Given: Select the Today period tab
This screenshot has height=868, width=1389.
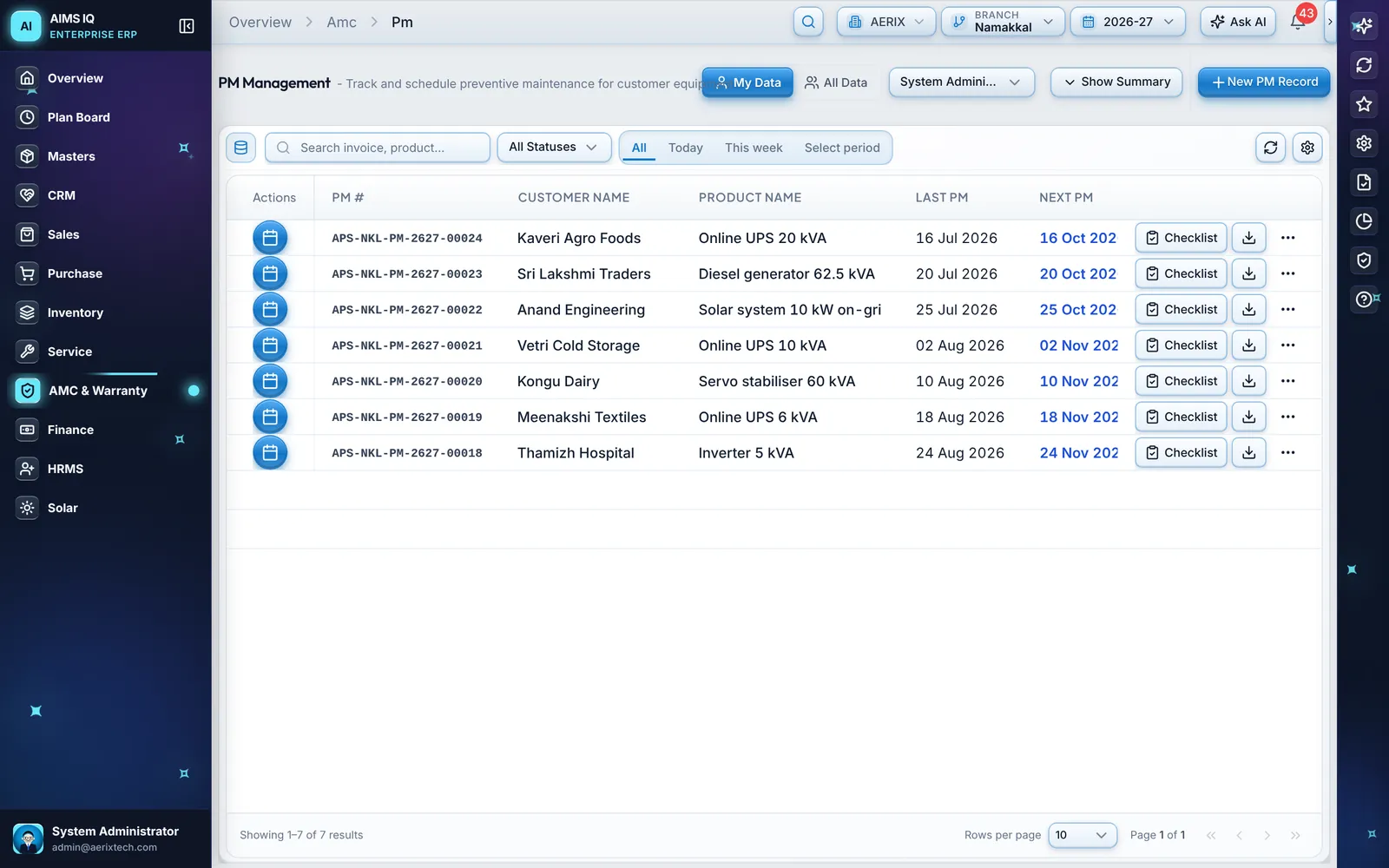Looking at the screenshot, I should click(686, 148).
